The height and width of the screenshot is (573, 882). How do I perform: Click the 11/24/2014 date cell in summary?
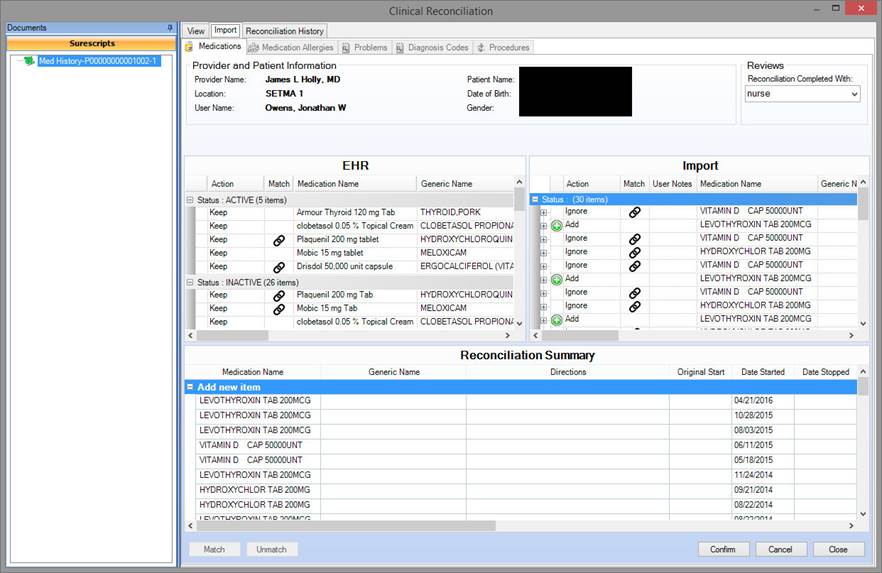pos(763,475)
